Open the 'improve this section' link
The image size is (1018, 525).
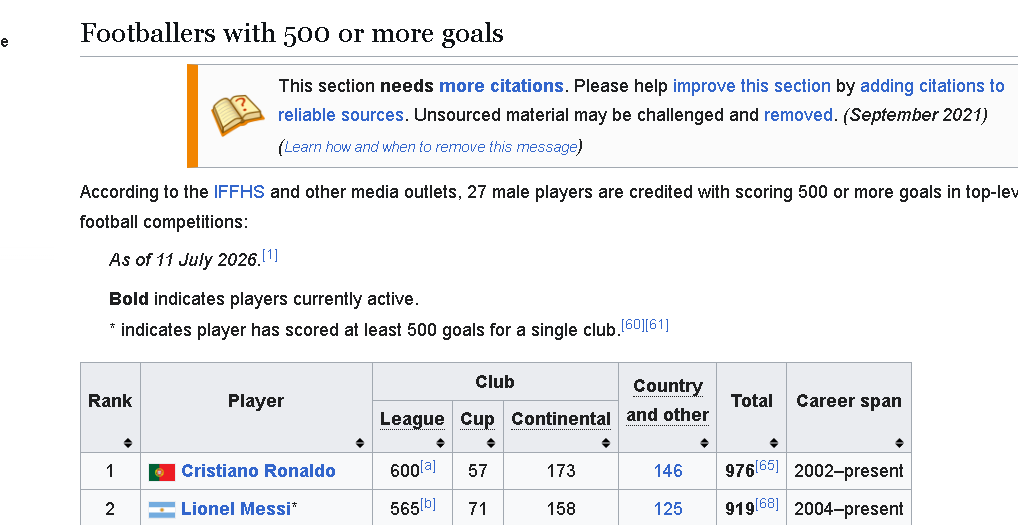click(752, 86)
